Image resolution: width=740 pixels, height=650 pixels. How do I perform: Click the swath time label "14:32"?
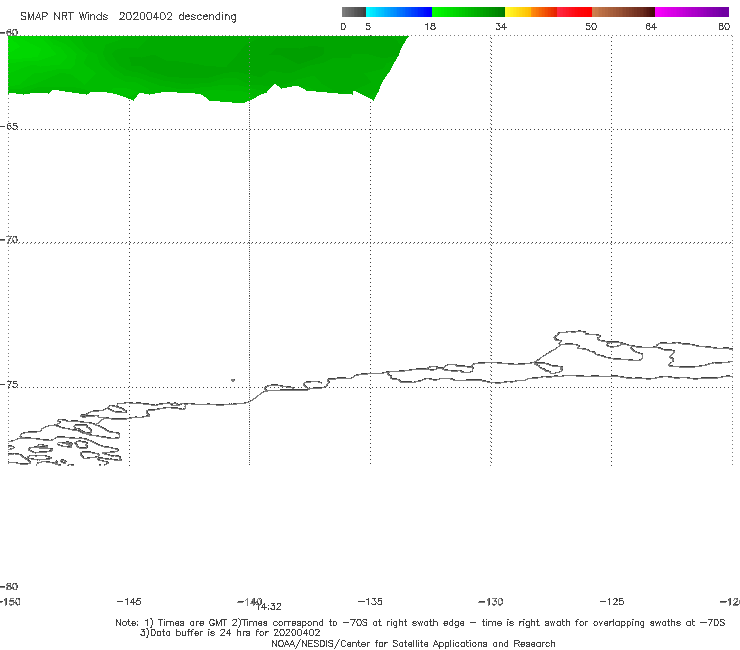[x=270, y=607]
